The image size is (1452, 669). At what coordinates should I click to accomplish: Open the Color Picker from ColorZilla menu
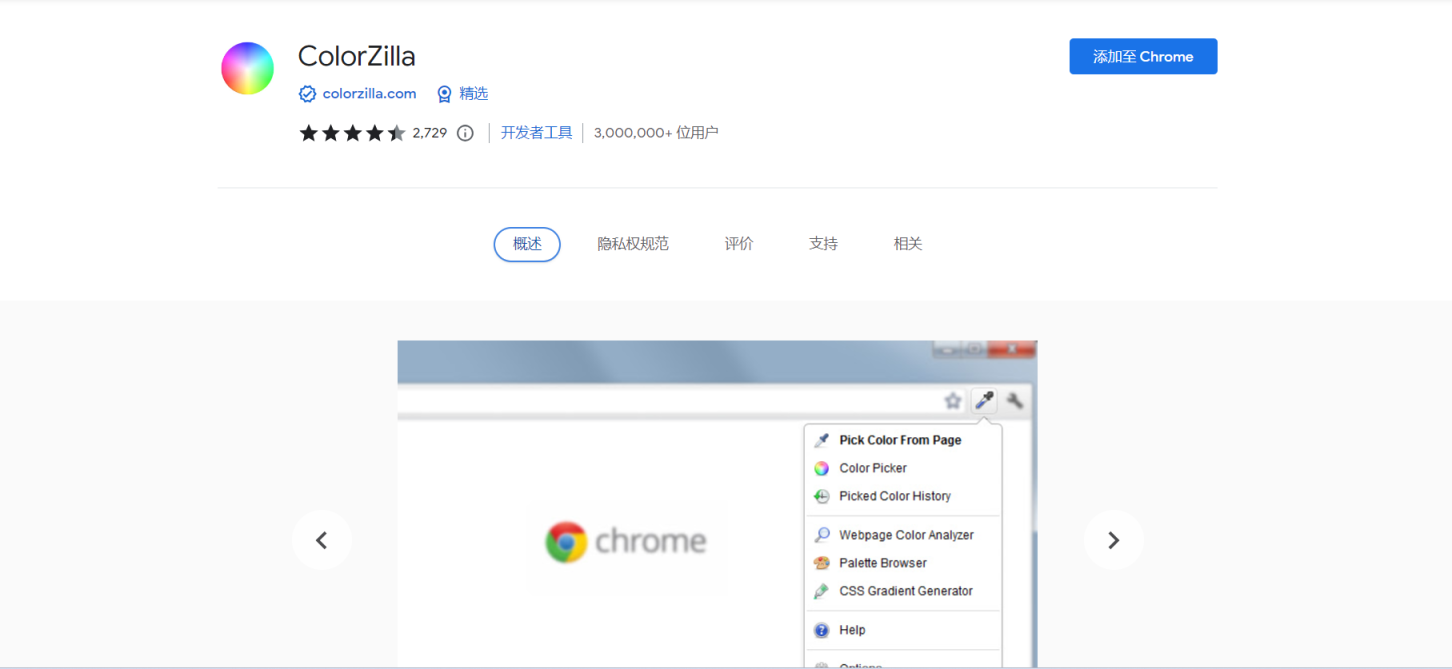pyautogui.click(x=872, y=468)
